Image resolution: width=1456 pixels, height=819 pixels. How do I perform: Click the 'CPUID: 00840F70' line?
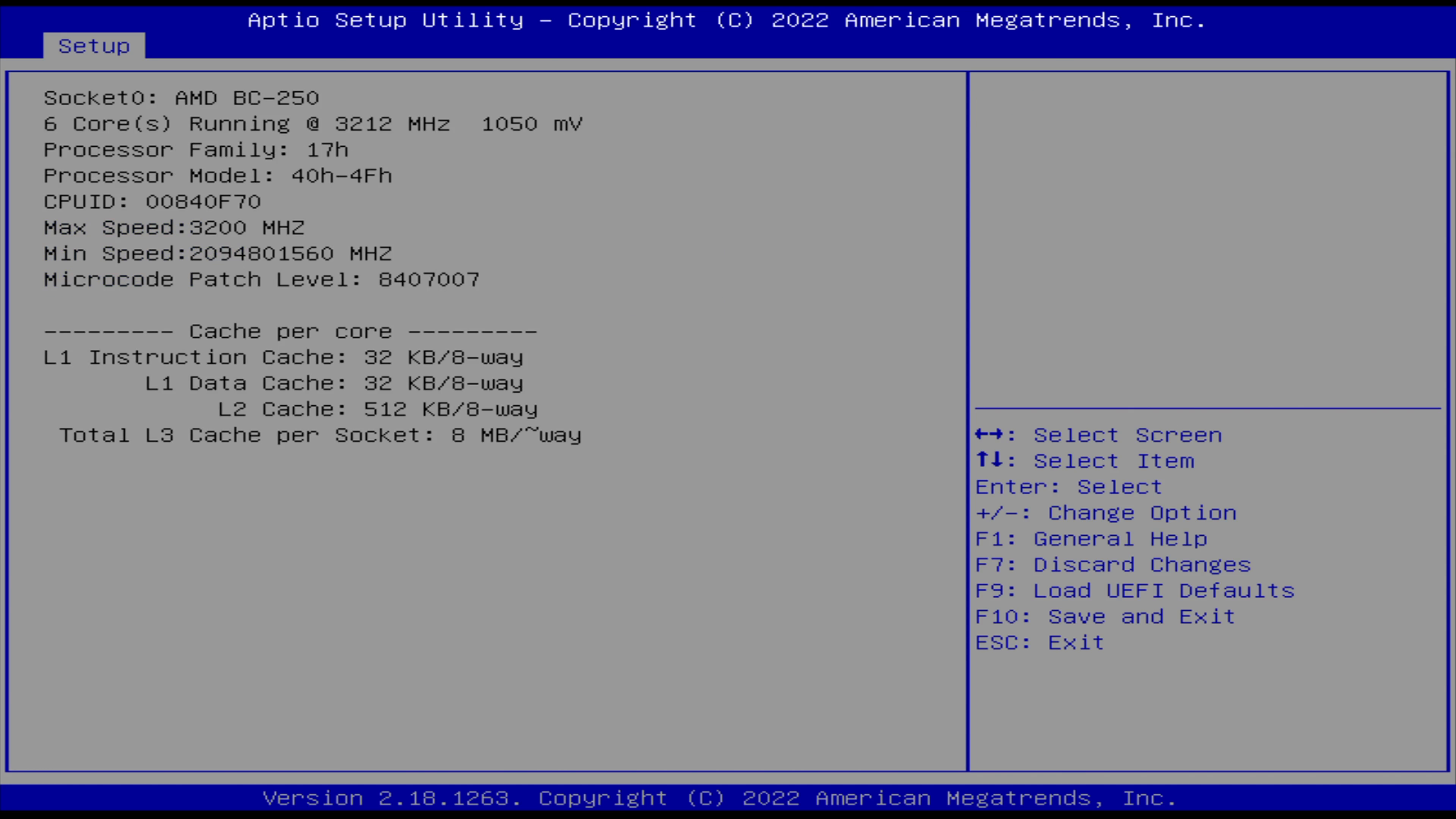tap(152, 202)
